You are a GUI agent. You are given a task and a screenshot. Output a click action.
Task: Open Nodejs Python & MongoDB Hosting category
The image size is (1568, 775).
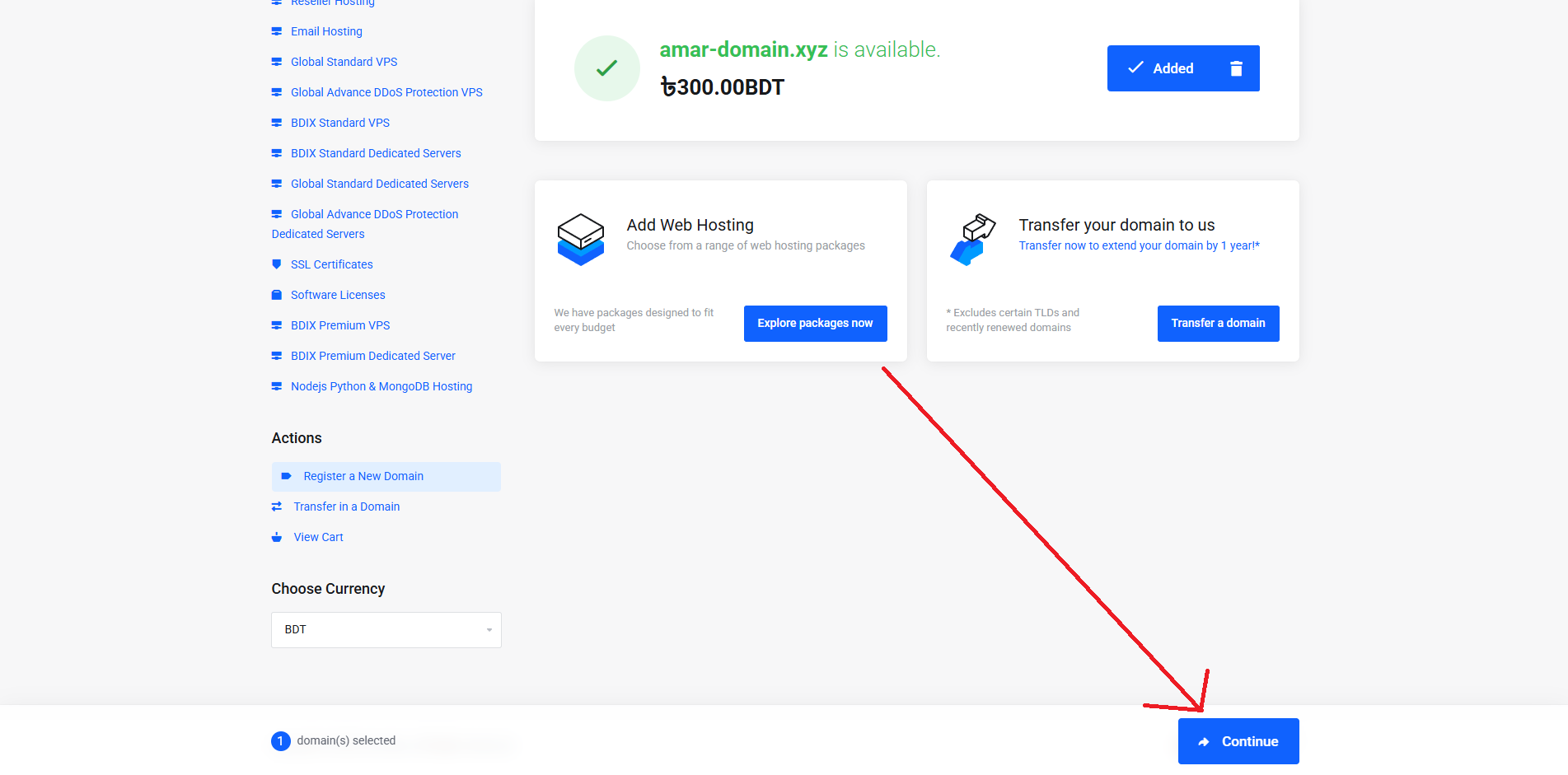coord(381,386)
